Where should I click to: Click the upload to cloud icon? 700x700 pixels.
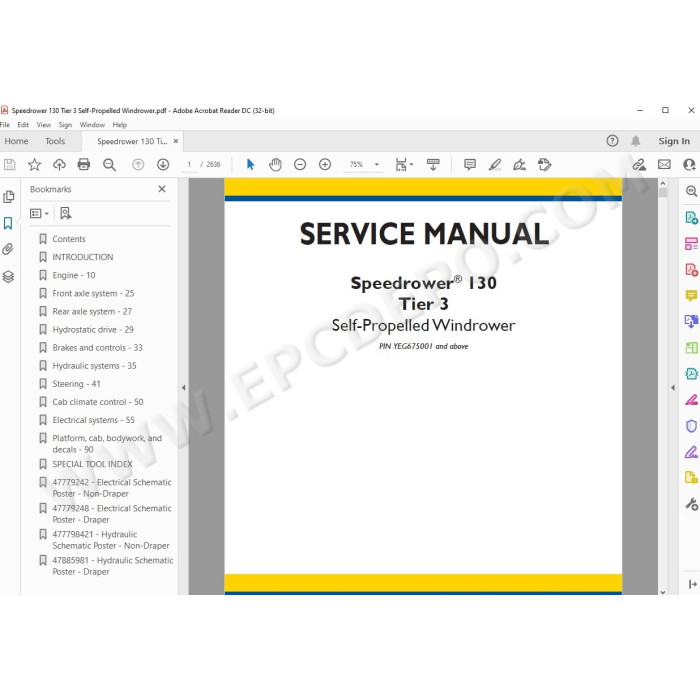coord(59,165)
